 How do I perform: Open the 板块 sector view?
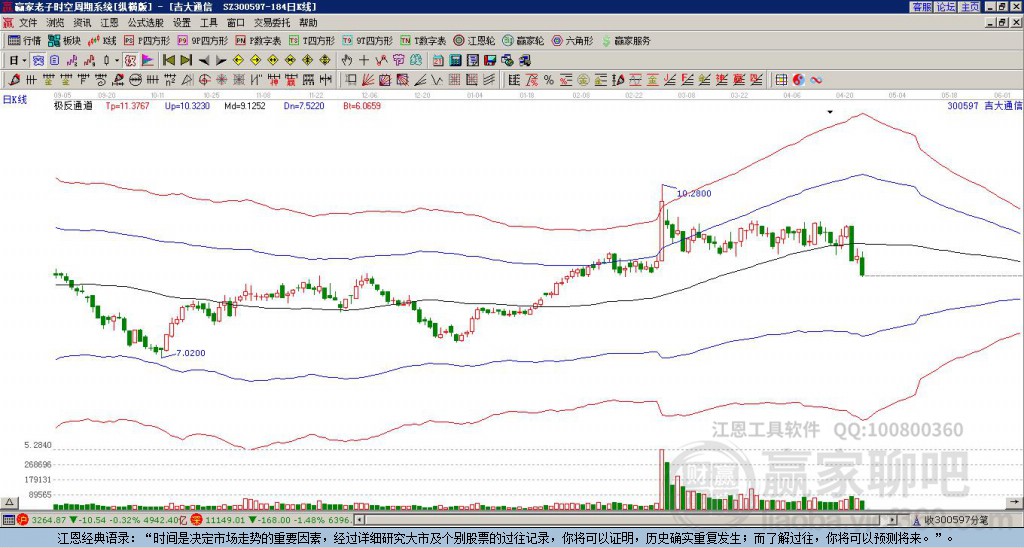(x=64, y=40)
